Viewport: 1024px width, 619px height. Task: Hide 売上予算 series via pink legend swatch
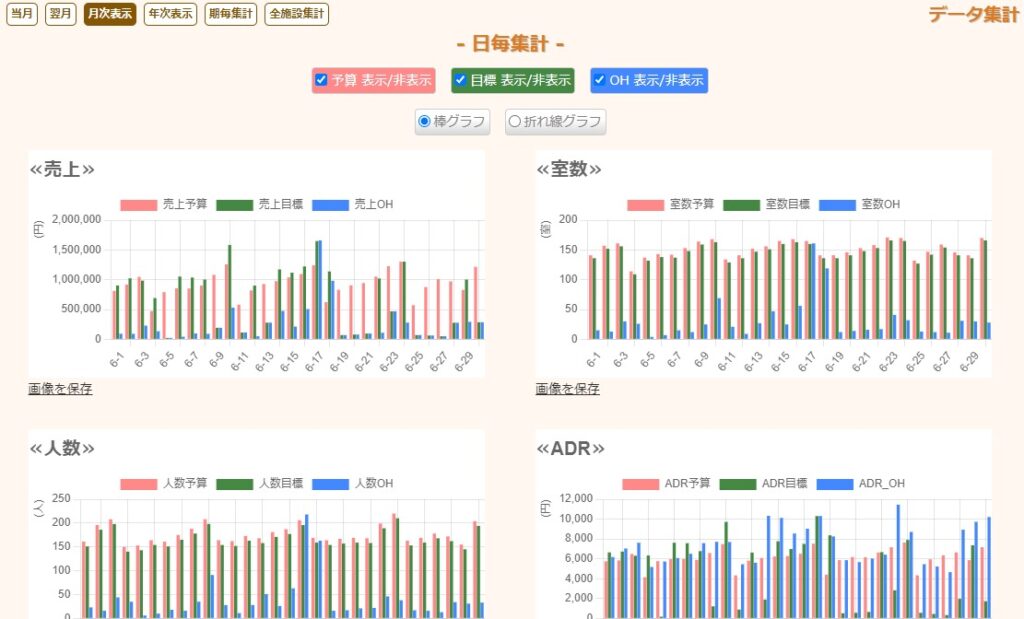pos(139,205)
